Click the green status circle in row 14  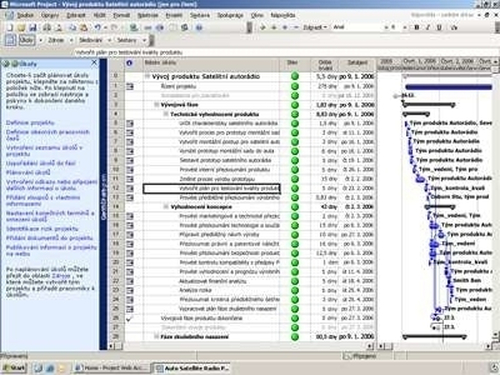(x=295, y=207)
